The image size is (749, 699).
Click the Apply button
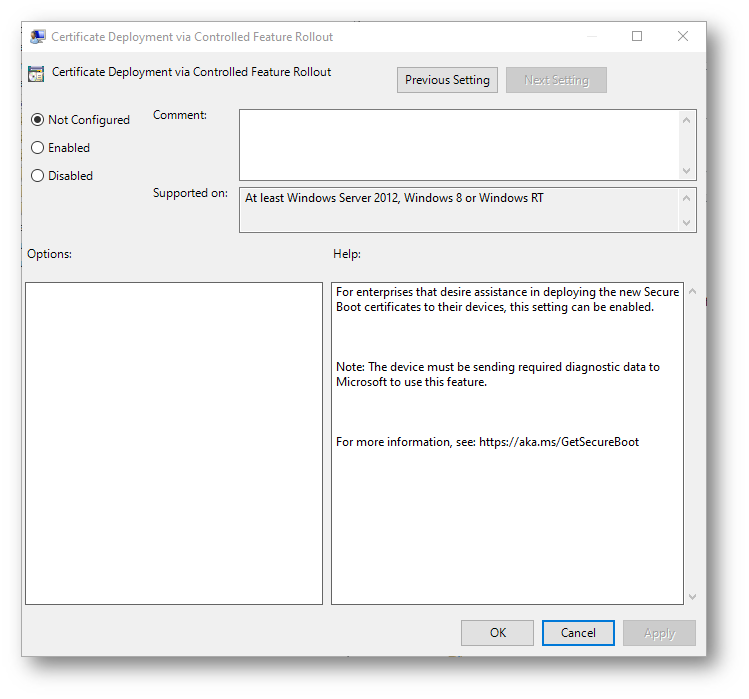click(x=659, y=633)
